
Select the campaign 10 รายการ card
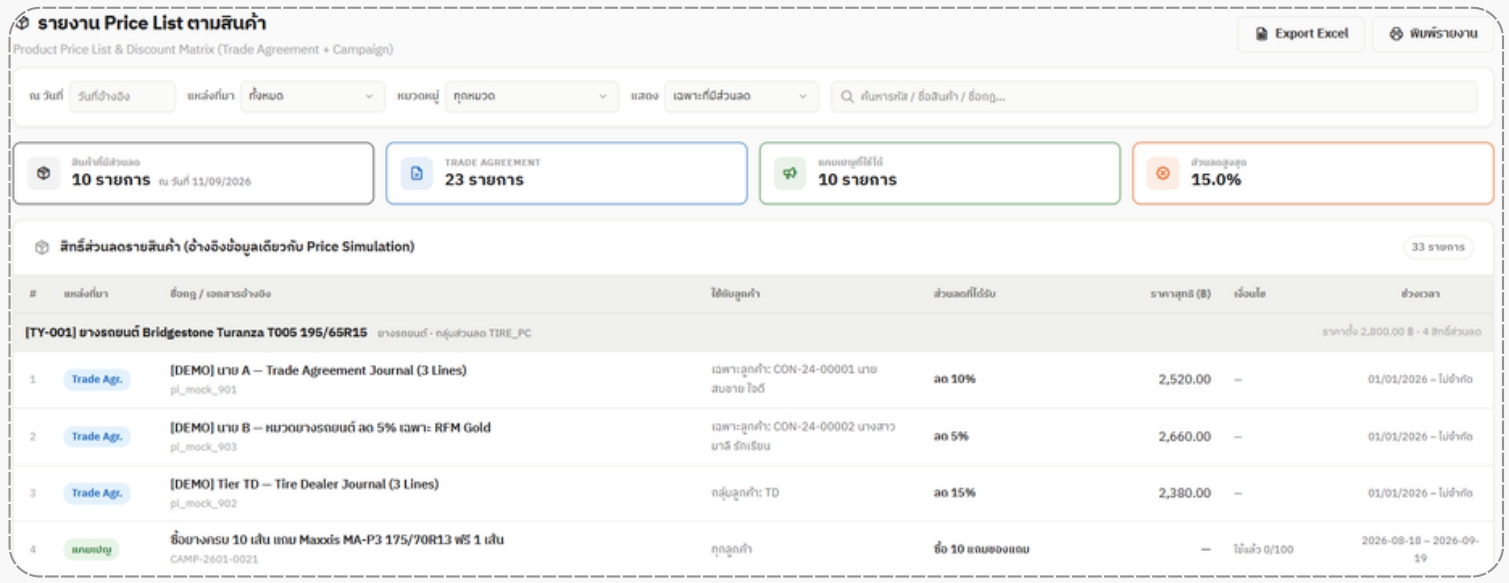(x=939, y=173)
